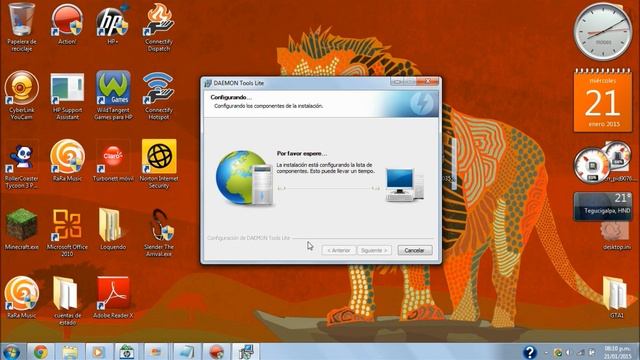Select the Minecraft.exe icon
The height and width of the screenshot is (360, 640).
pos(22,229)
